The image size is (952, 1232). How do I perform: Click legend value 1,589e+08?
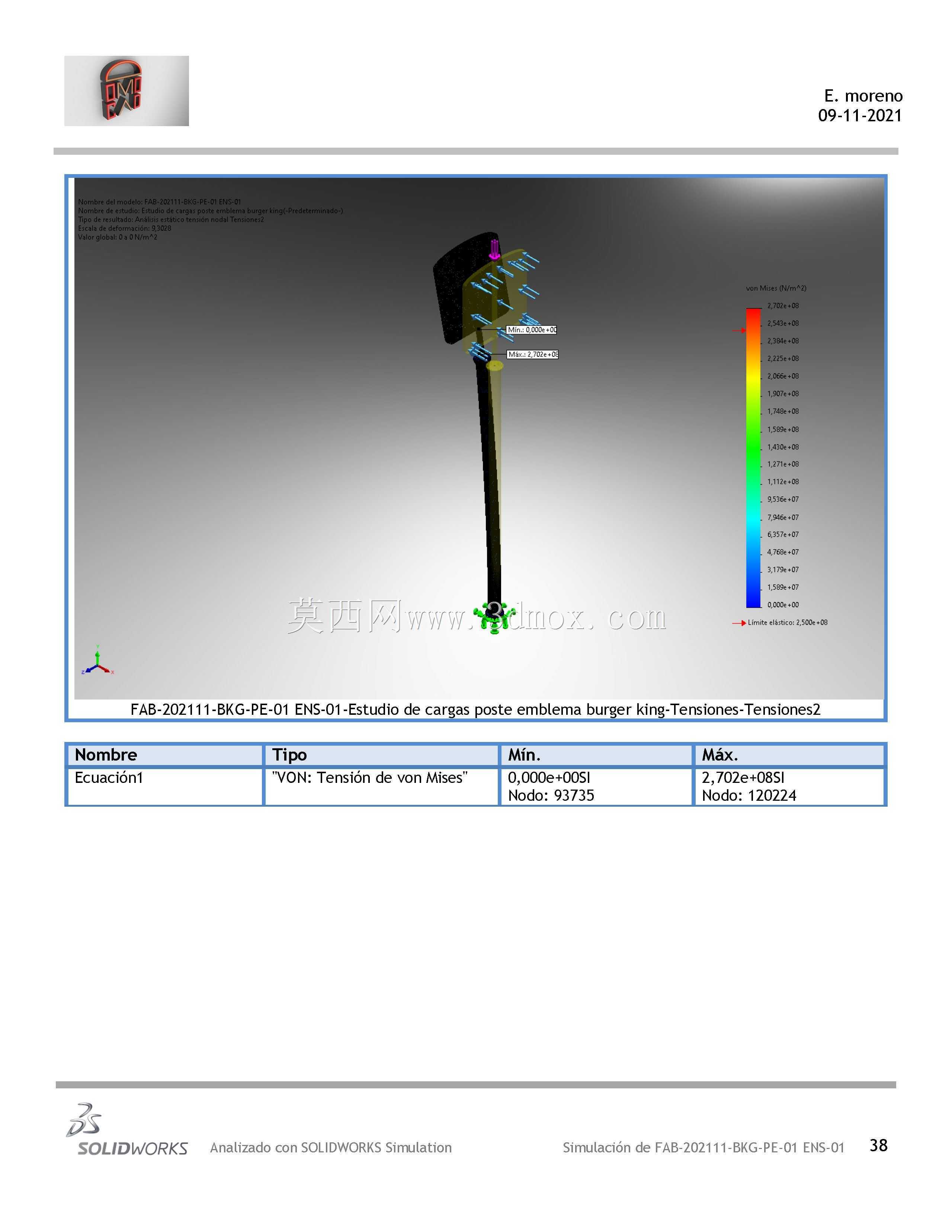click(783, 429)
